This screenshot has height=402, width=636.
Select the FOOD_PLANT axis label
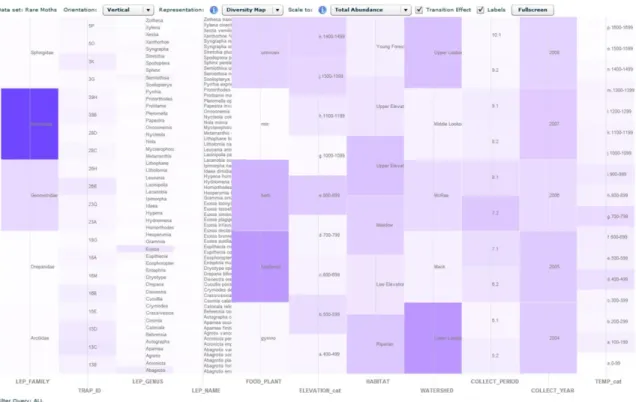point(264,381)
